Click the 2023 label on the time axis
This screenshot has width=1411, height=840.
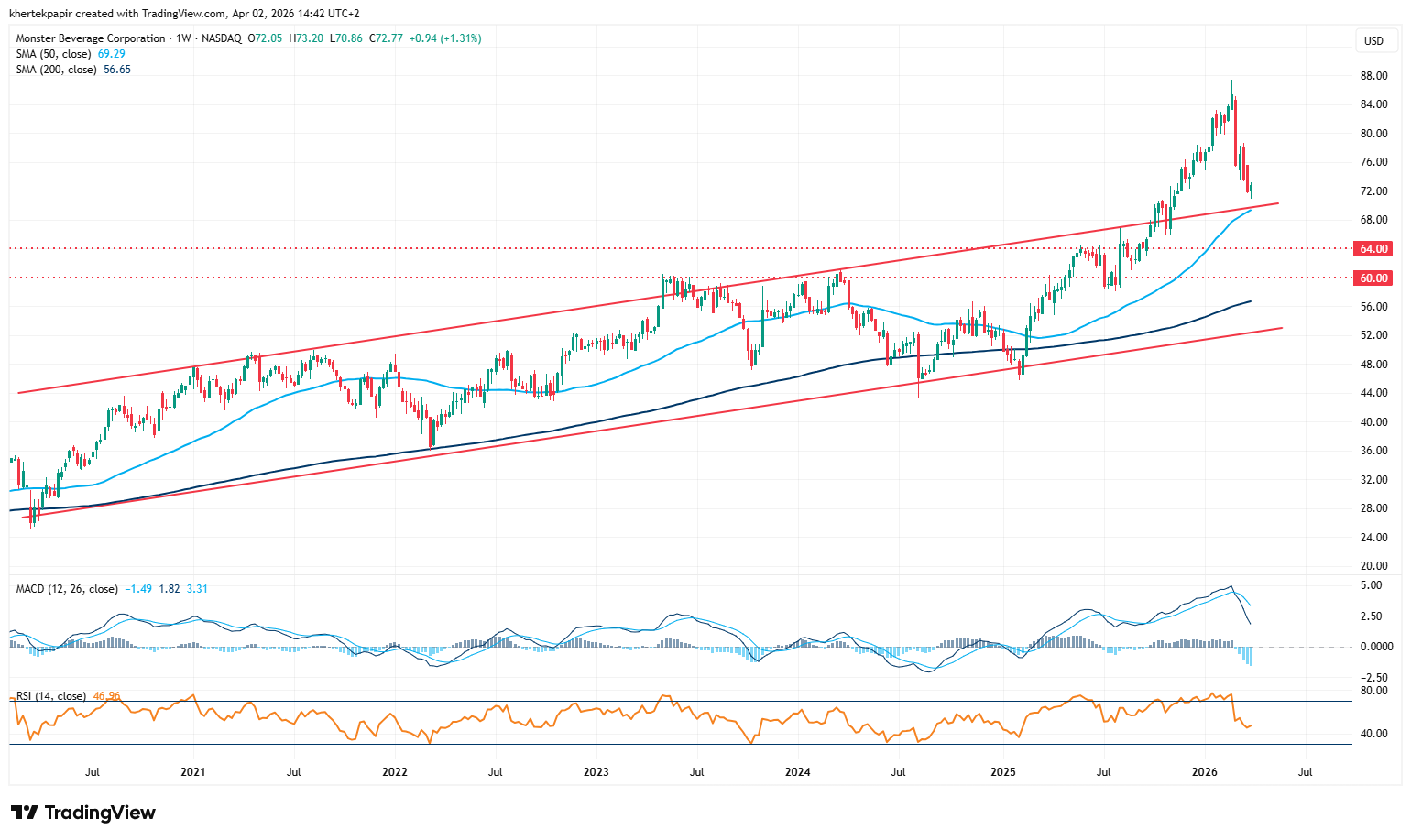pyautogui.click(x=596, y=772)
